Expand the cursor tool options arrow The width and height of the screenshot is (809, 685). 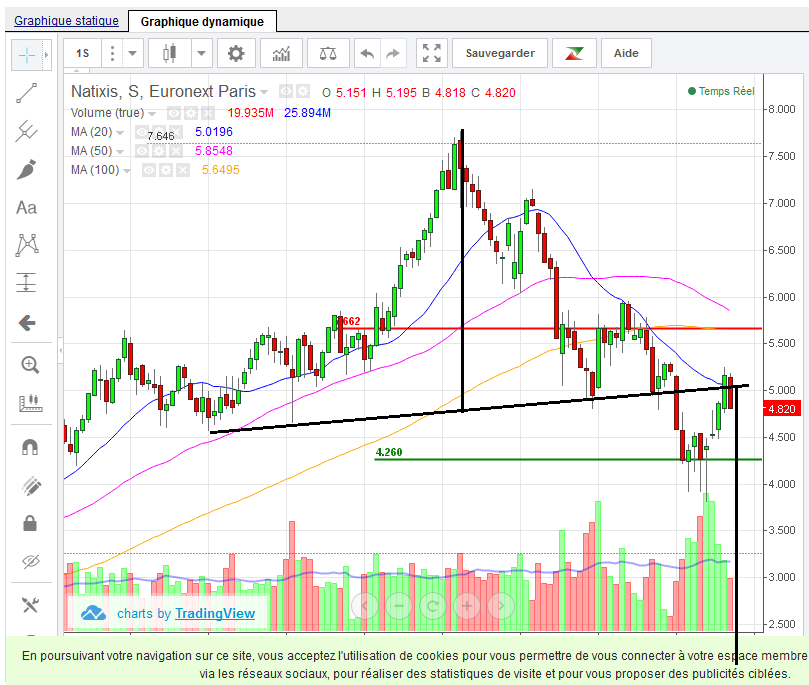pos(46,54)
